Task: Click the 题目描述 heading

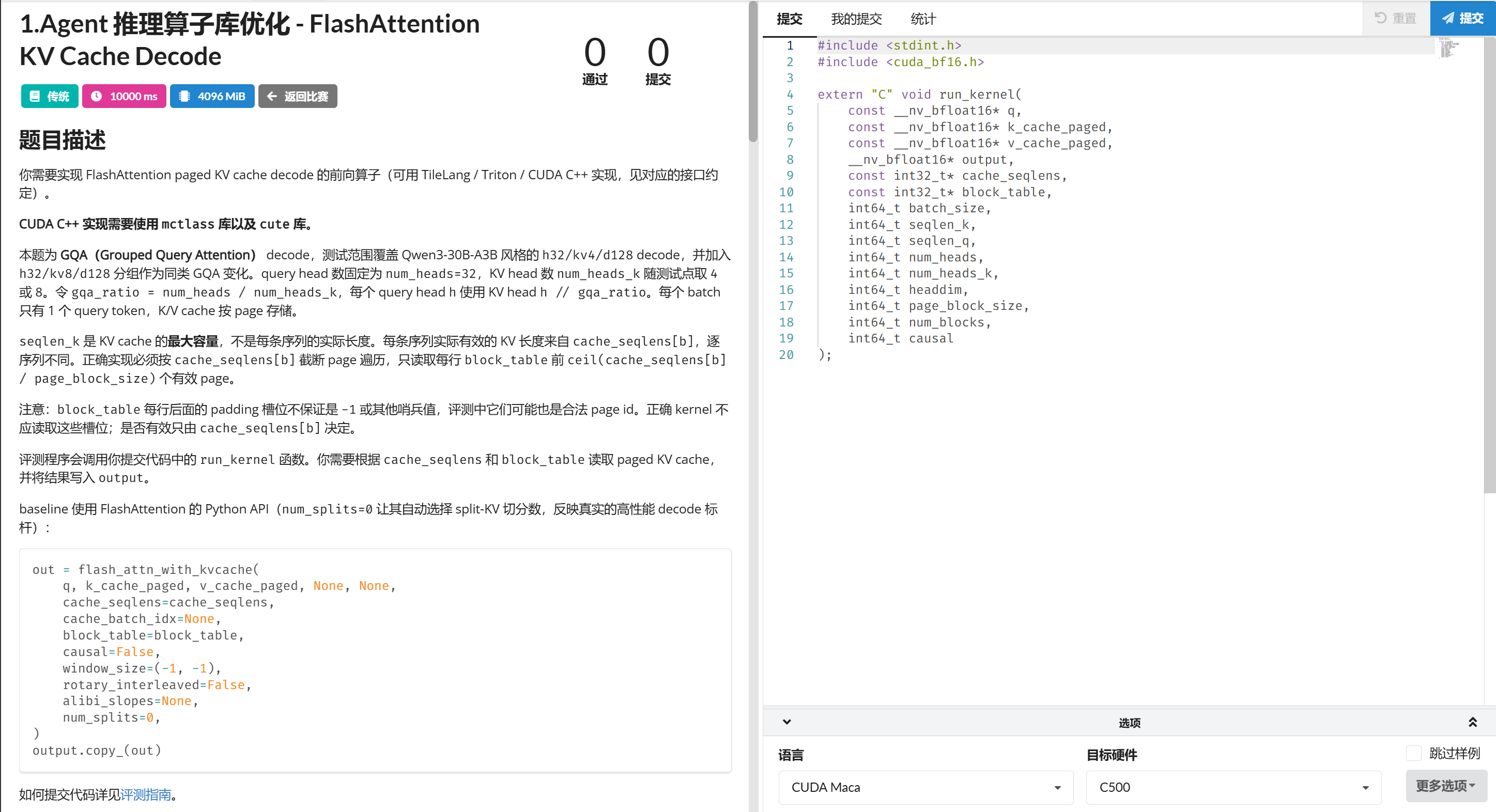Action: tap(63, 140)
